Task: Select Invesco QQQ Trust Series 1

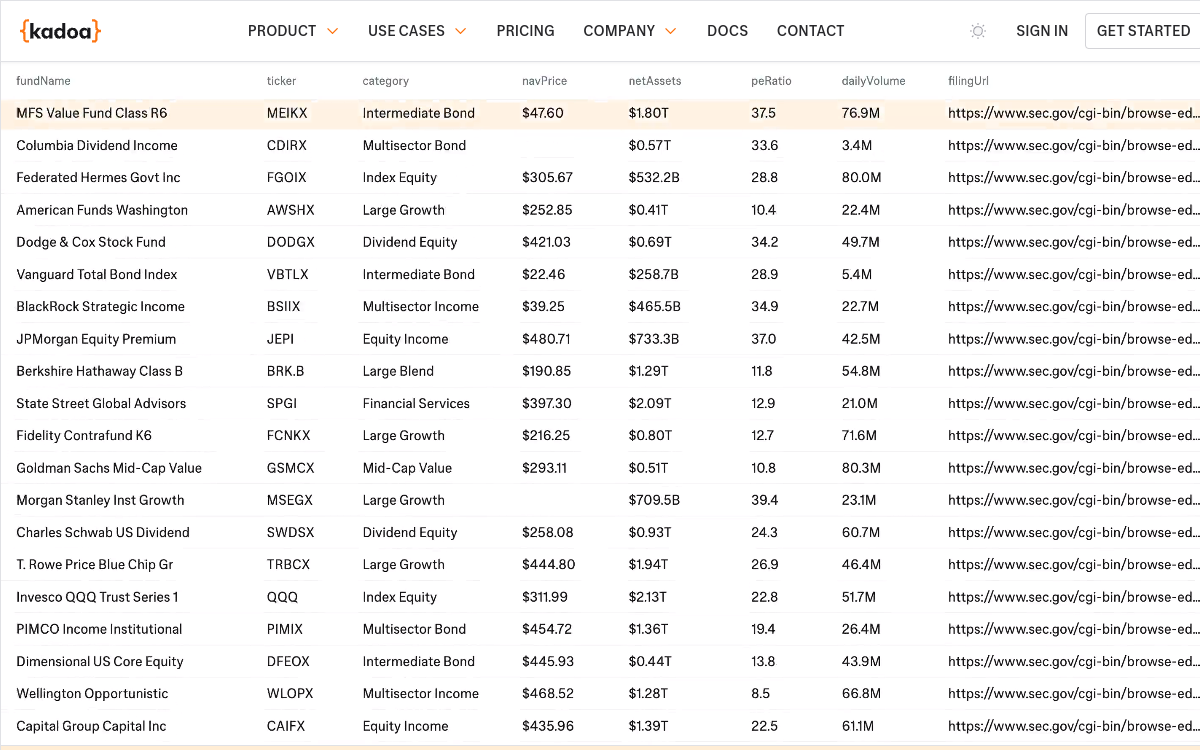Action: pyautogui.click(x=97, y=597)
